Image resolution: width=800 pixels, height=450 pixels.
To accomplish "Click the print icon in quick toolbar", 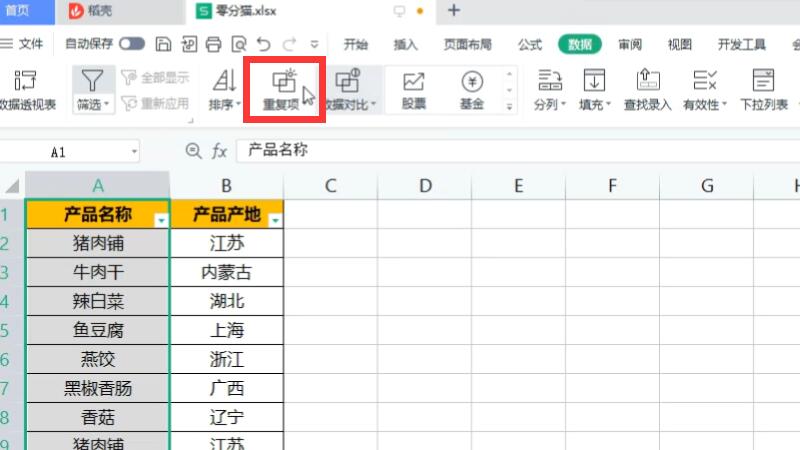I will tap(212, 44).
